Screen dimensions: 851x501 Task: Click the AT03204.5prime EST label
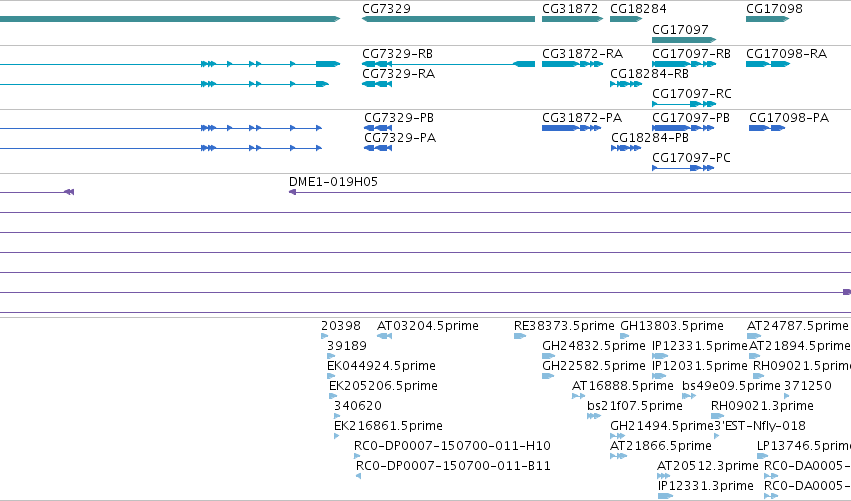pyautogui.click(x=428, y=326)
